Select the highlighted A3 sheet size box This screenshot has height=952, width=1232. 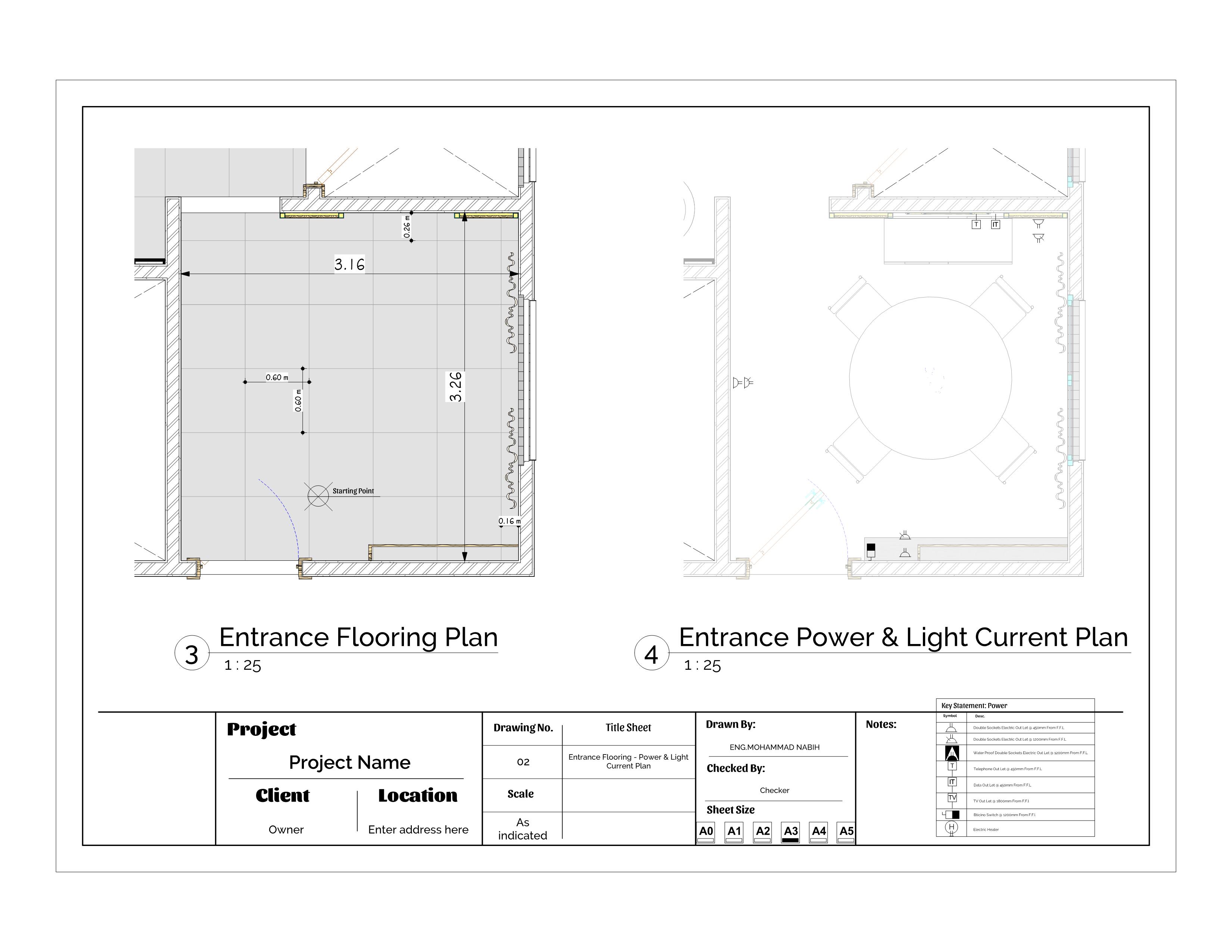pos(791,833)
